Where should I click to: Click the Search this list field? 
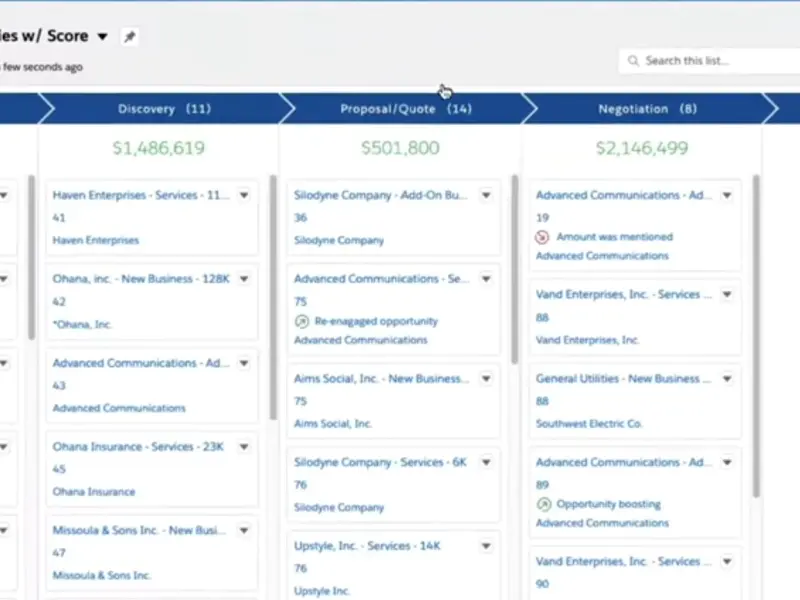[710, 61]
